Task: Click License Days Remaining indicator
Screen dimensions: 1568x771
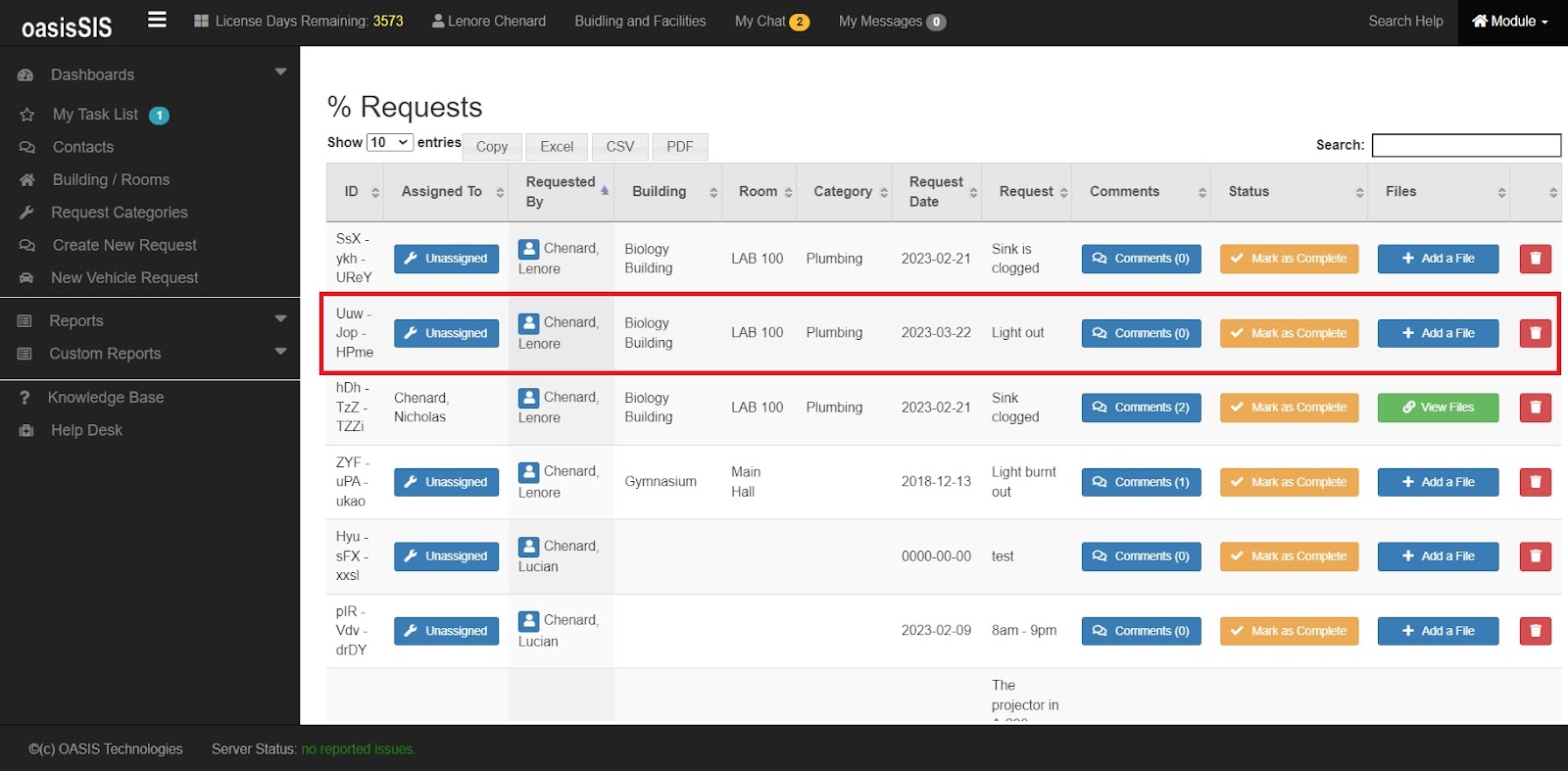Action: 299,22
